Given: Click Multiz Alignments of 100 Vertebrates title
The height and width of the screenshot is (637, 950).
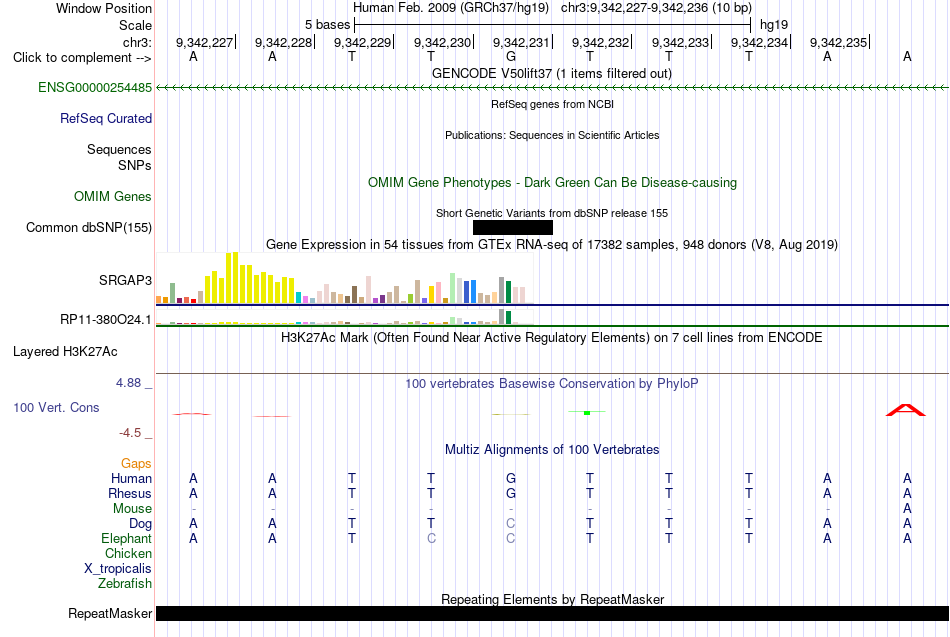Looking at the screenshot, I should coord(552,450).
